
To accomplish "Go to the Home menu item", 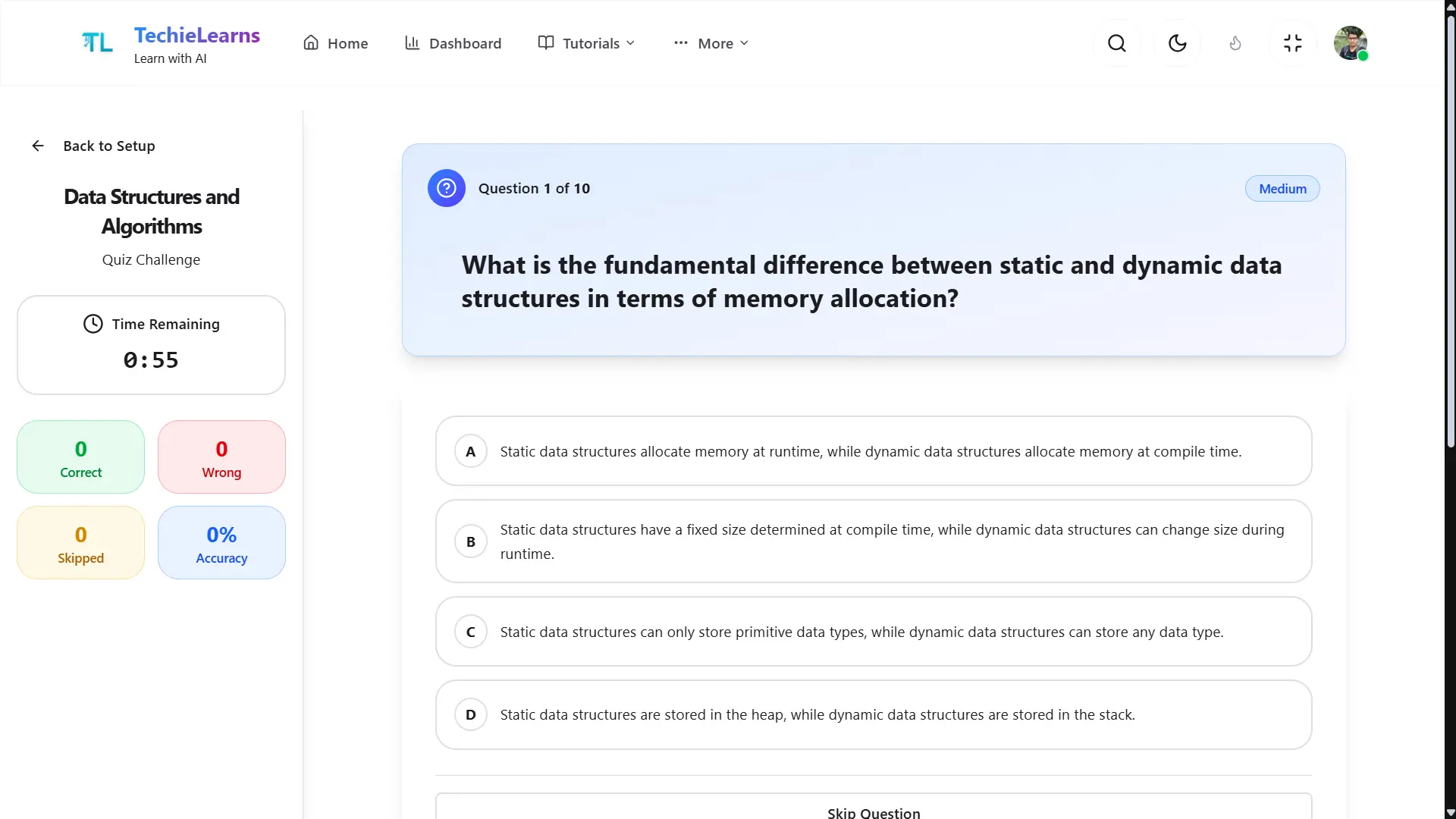I will coord(335,43).
